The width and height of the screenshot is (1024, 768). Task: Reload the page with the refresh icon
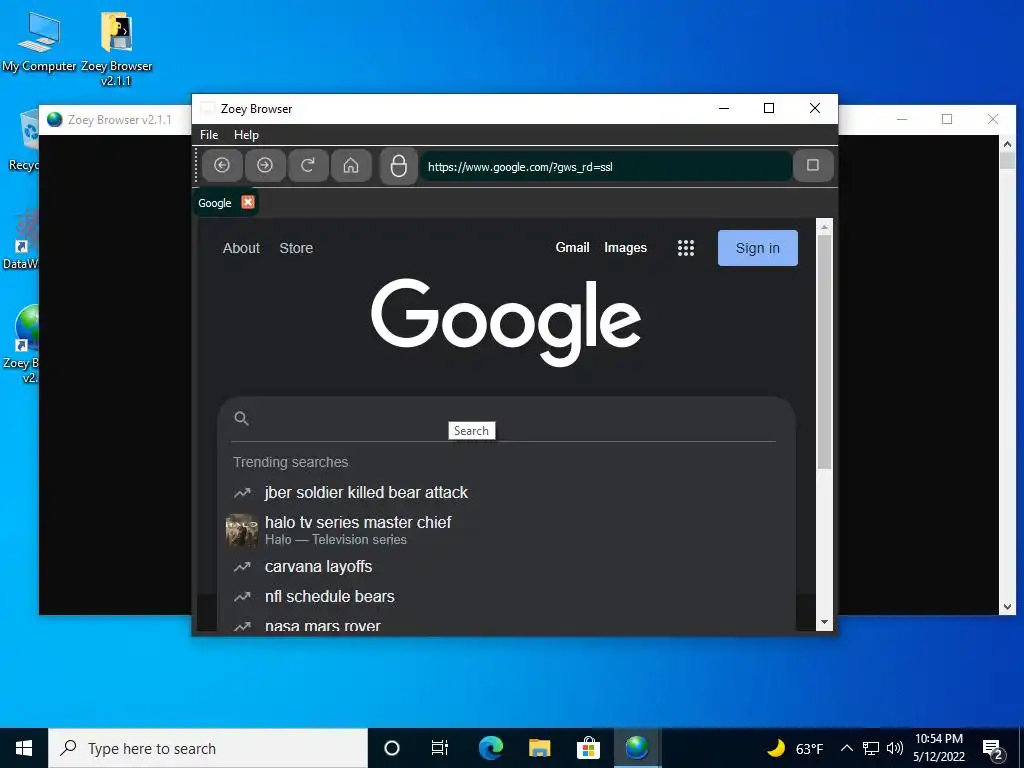point(308,165)
